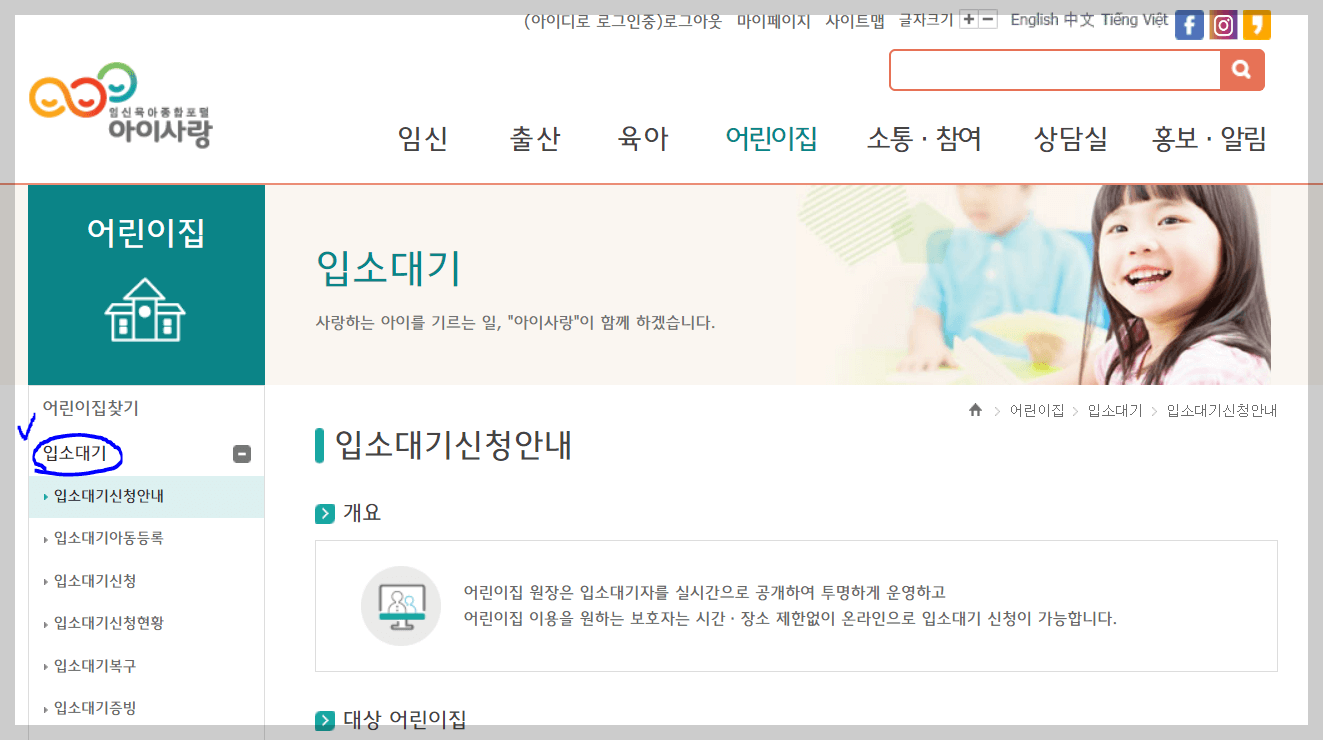Click the search magnifier icon

1243,70
